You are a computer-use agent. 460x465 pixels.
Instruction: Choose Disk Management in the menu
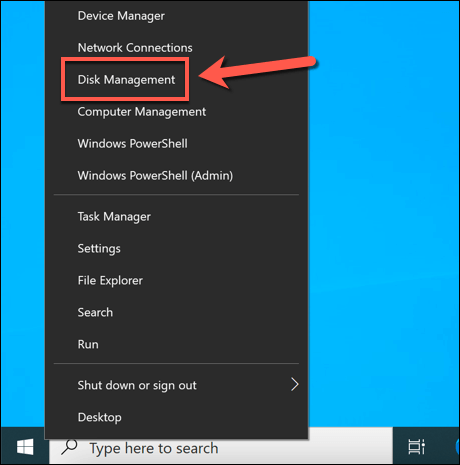point(177,80)
